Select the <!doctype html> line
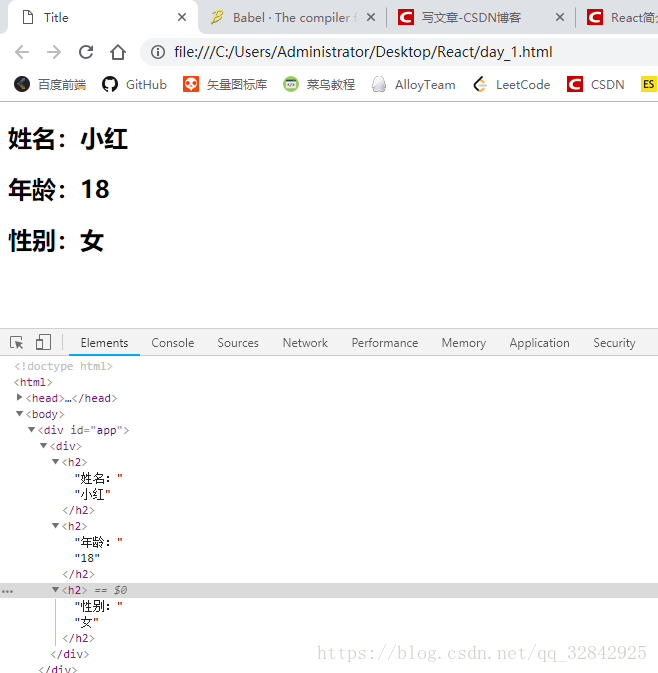Image resolution: width=658 pixels, height=673 pixels. pos(63,366)
